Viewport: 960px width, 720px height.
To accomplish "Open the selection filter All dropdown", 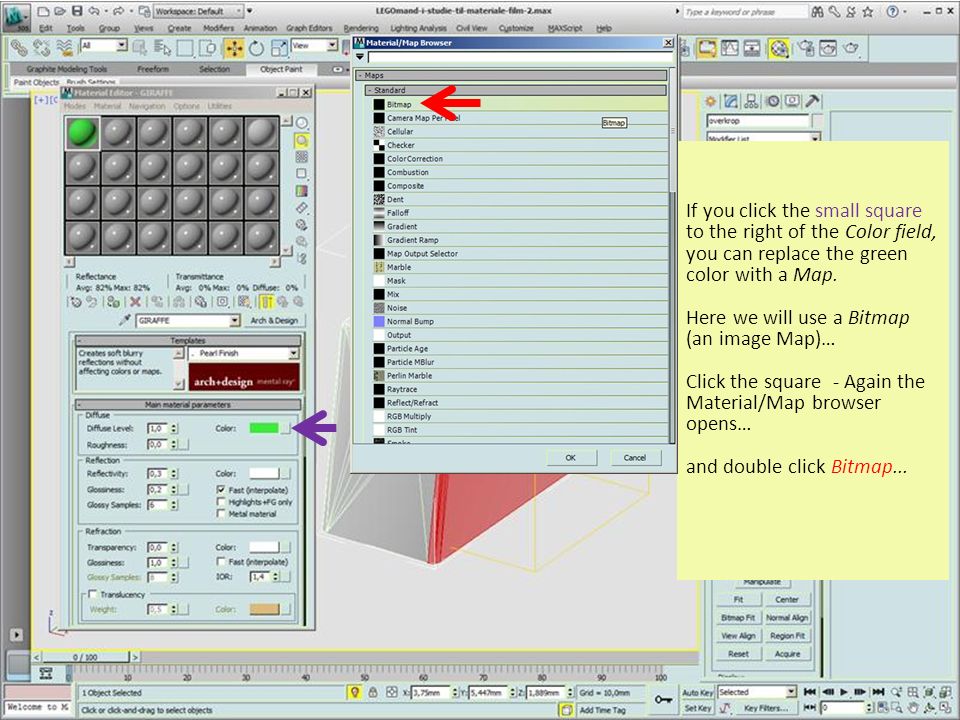I will [104, 45].
